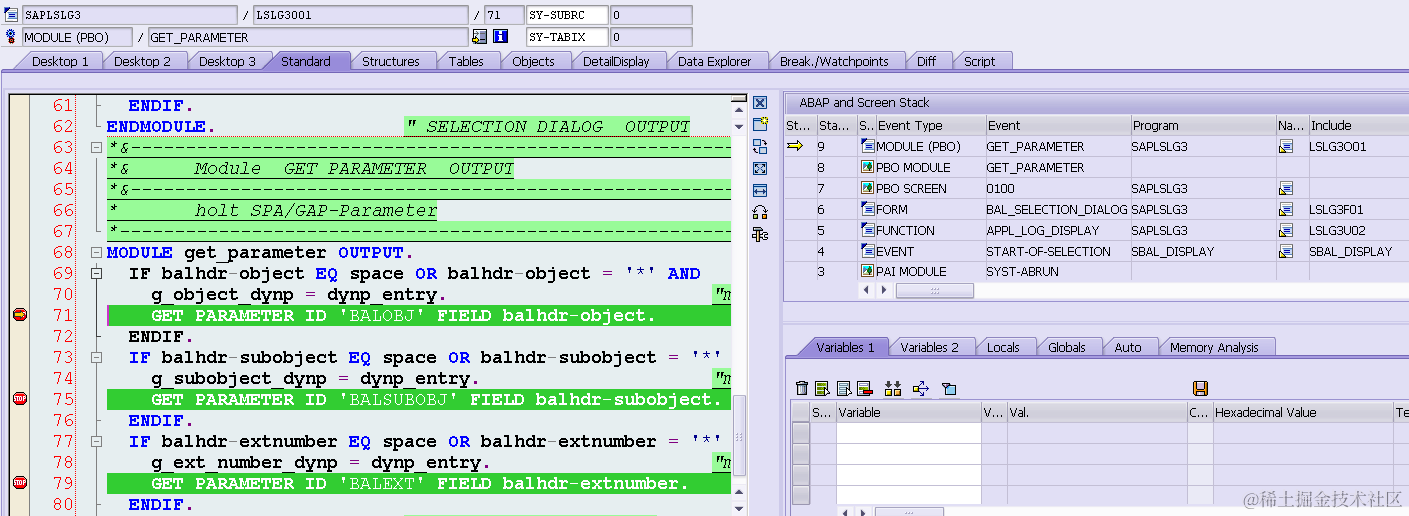1409x516 pixels.
Task: Click the exchange tool icon beside editor
Action: (760, 146)
